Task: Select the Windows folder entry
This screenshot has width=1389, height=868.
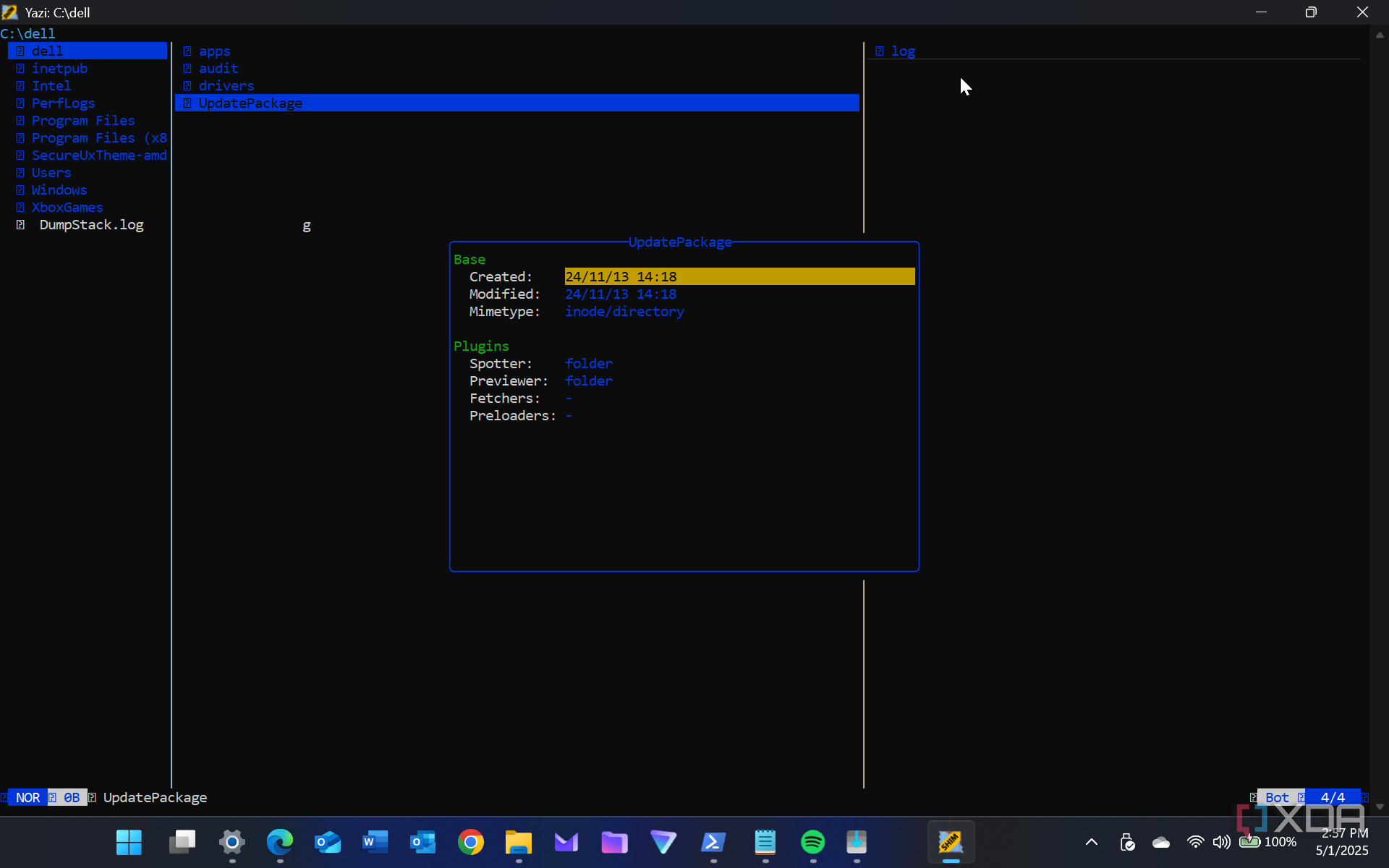Action: [59, 190]
